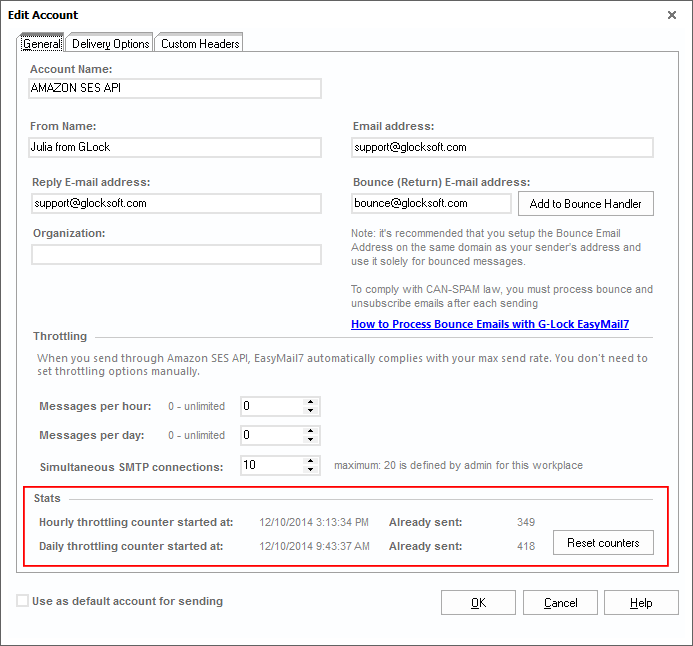
Task: Increase Simultaneous SMTP connections with up arrow
Action: tap(311, 460)
